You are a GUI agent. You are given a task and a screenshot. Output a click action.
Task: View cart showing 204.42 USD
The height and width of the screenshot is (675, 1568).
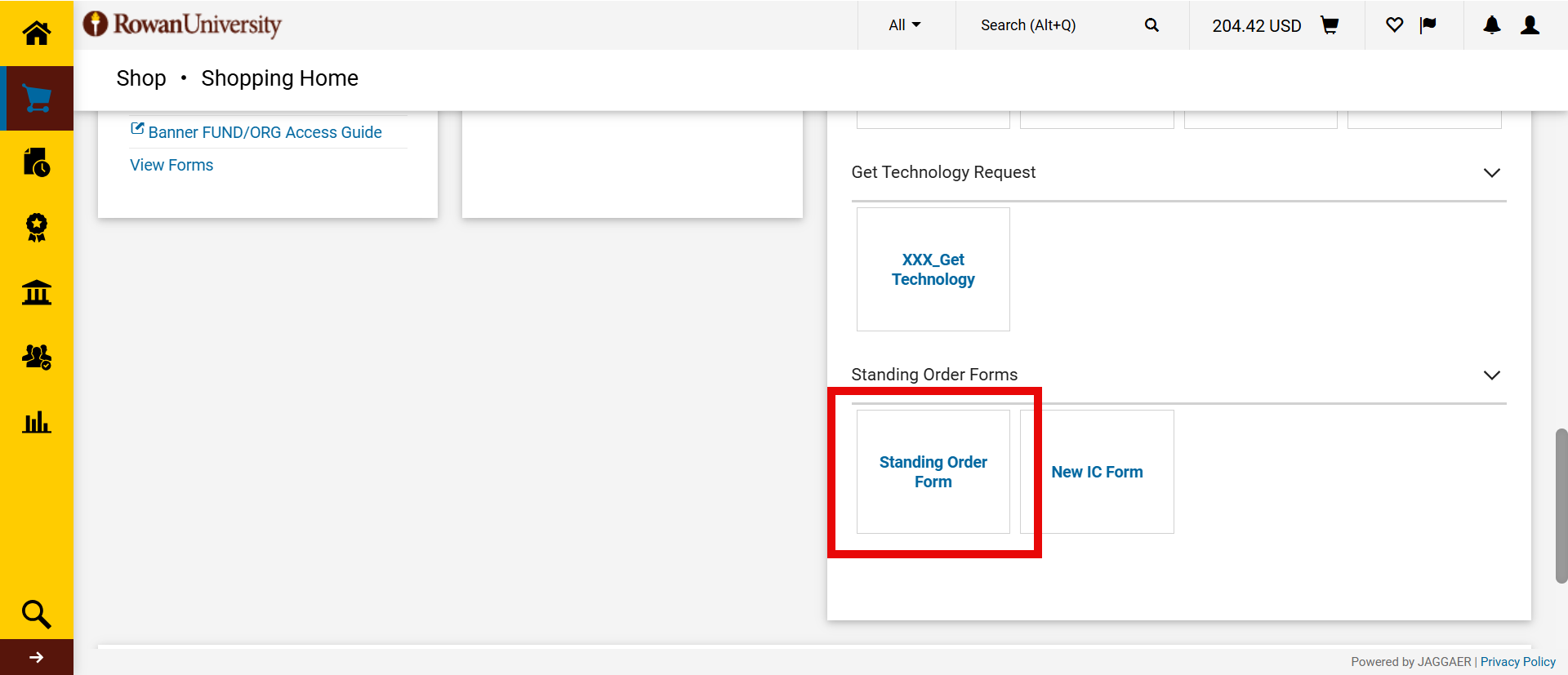point(1275,25)
